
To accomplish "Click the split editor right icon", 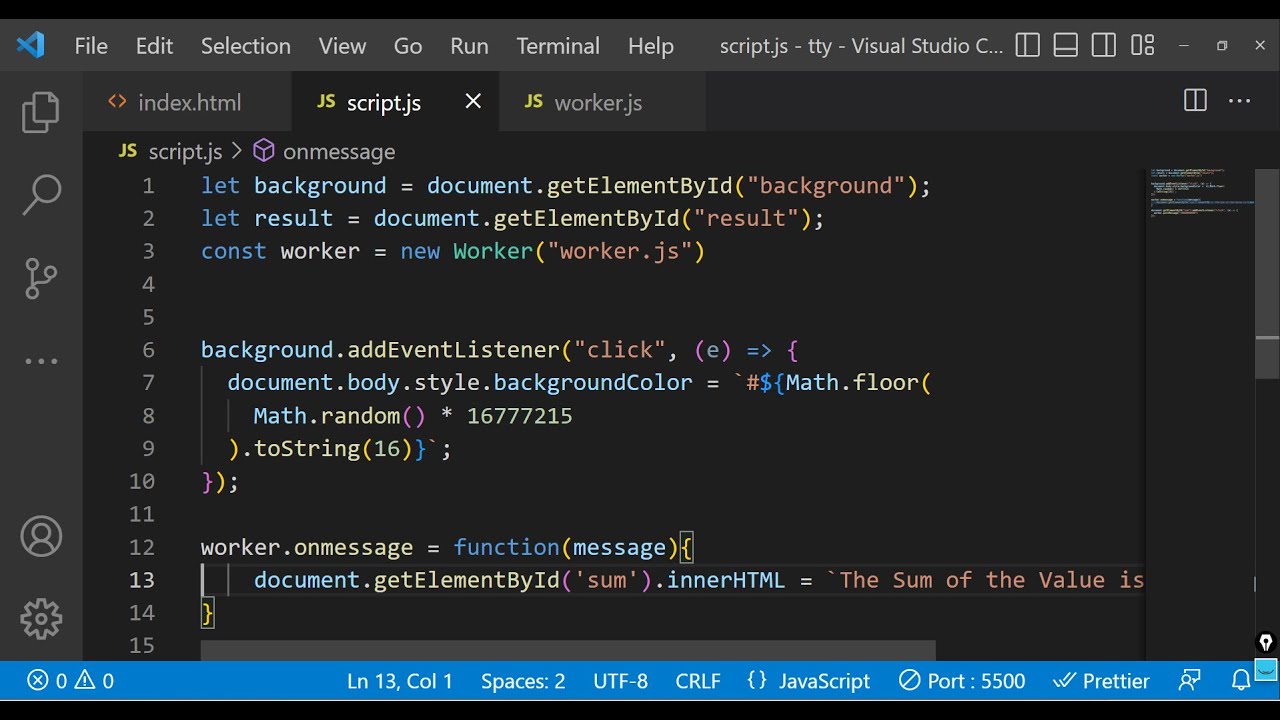I will coord(1195,101).
